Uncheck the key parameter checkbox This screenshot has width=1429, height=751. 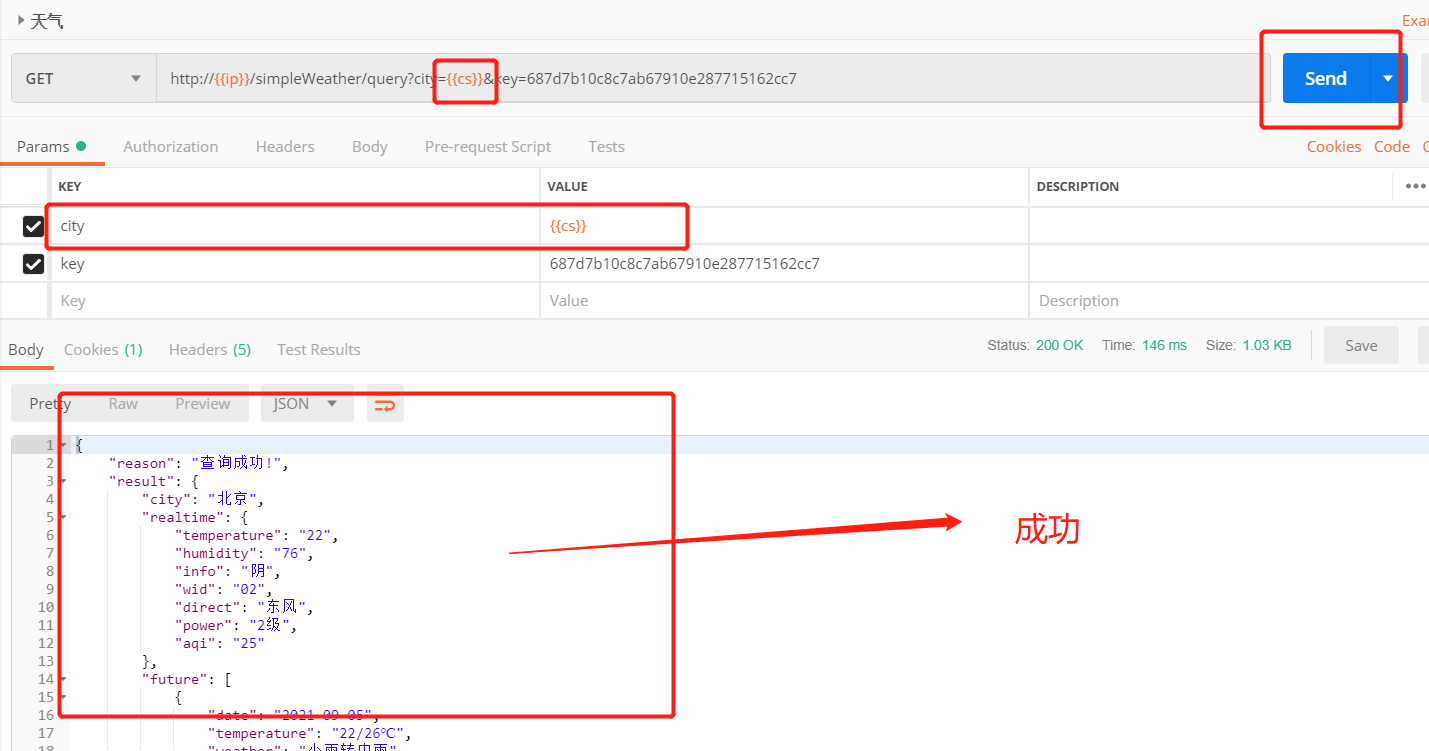coord(33,263)
